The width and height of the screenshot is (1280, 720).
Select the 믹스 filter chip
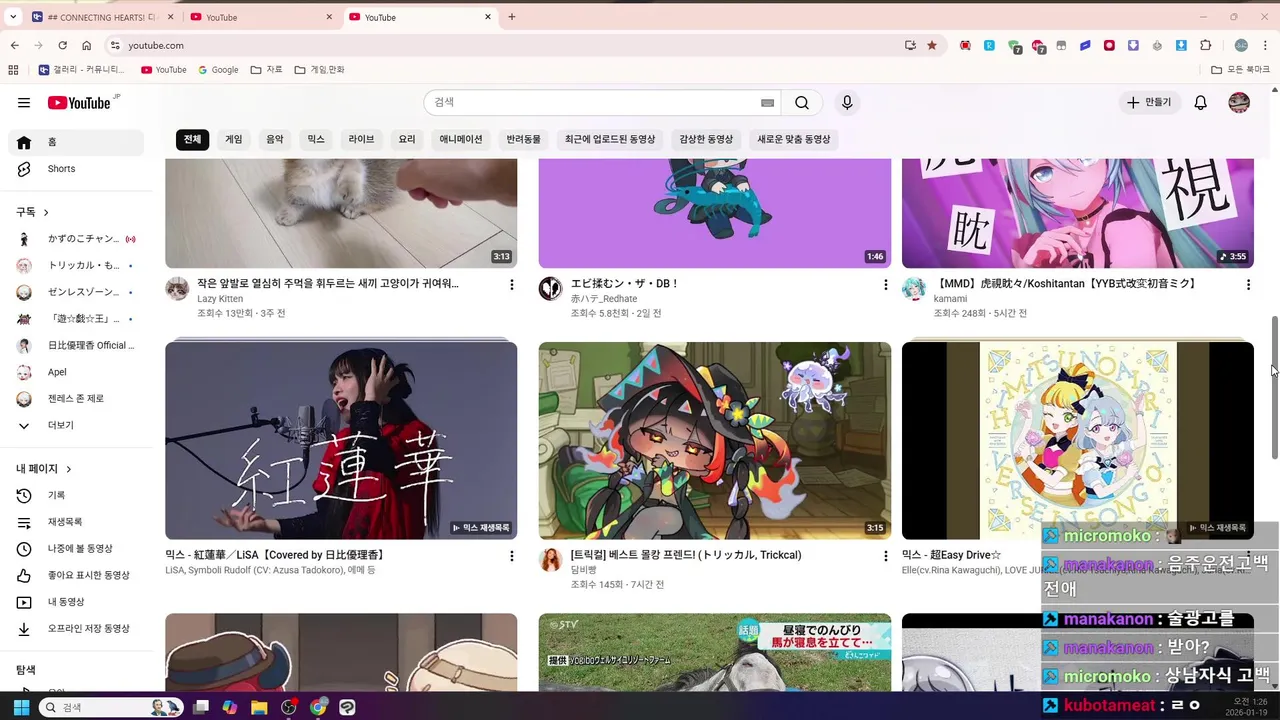[x=316, y=140]
